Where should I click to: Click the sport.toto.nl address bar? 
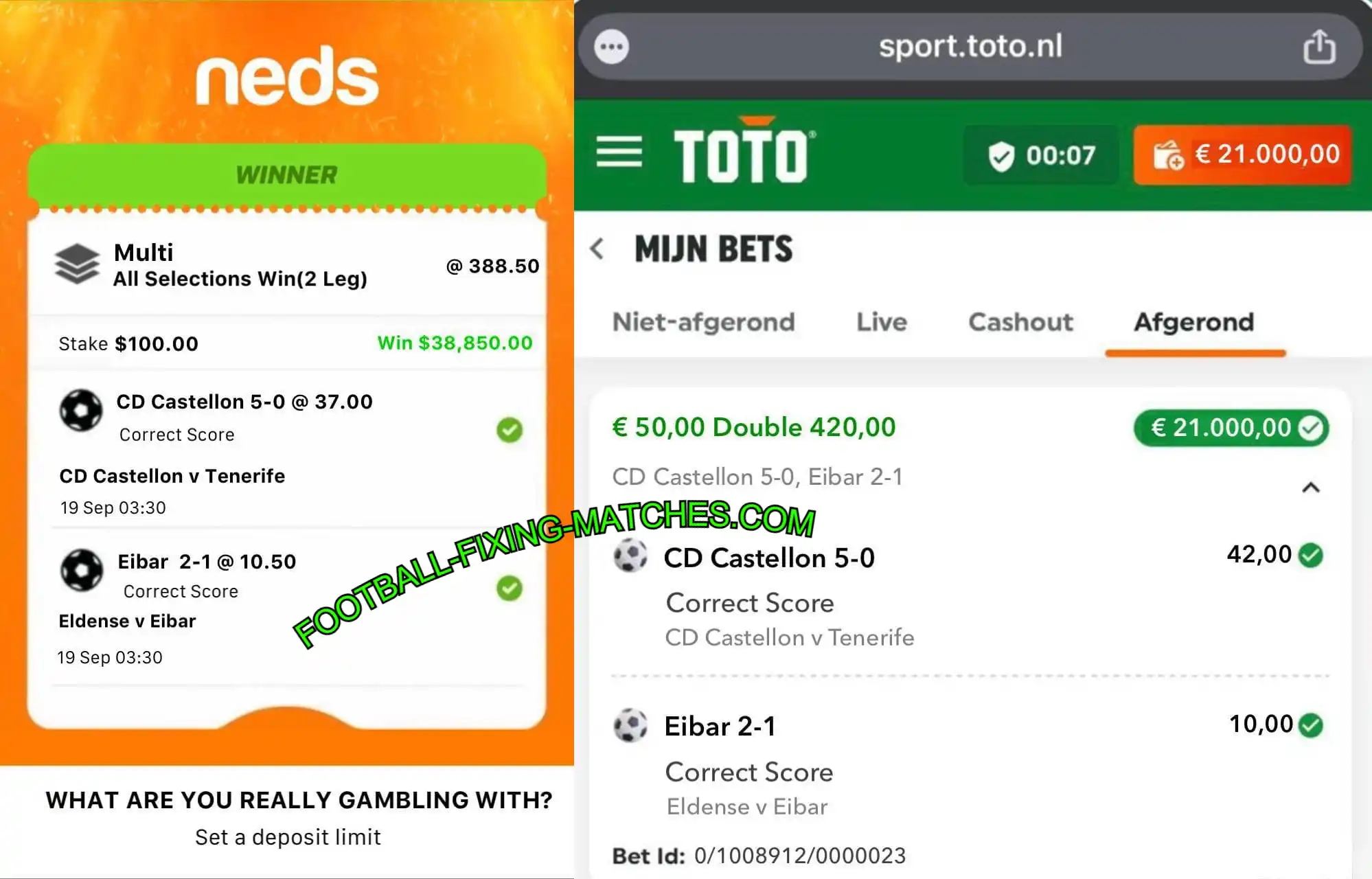pos(970,47)
